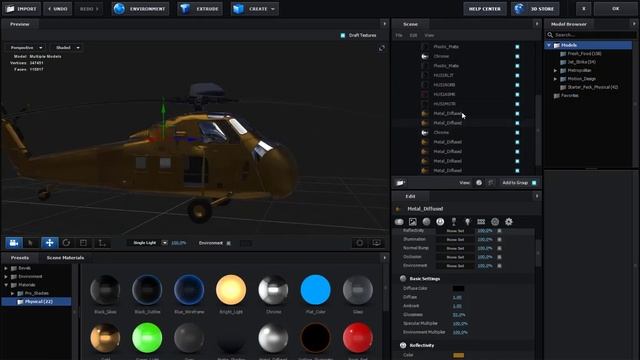Open the Shaded display mode dropdown
The height and width of the screenshot is (360, 640).
(67, 48)
